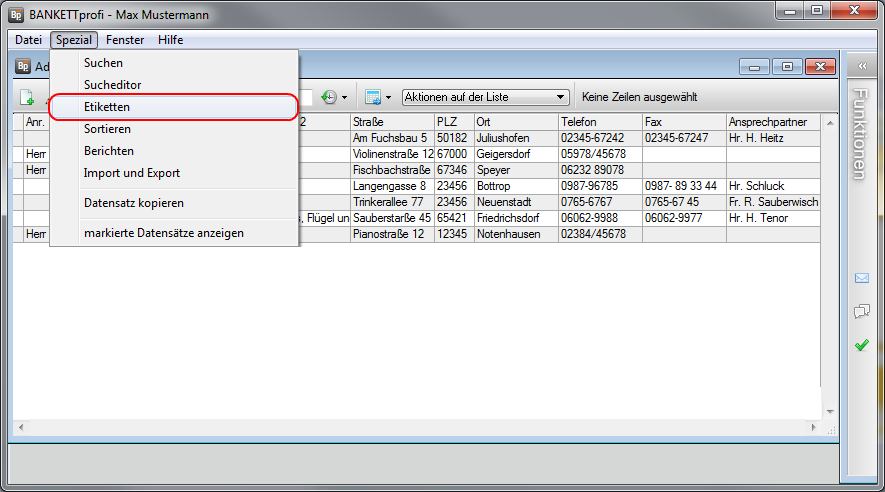Click the Telefon column header
Image resolution: width=885 pixels, height=492 pixels.
(x=599, y=121)
